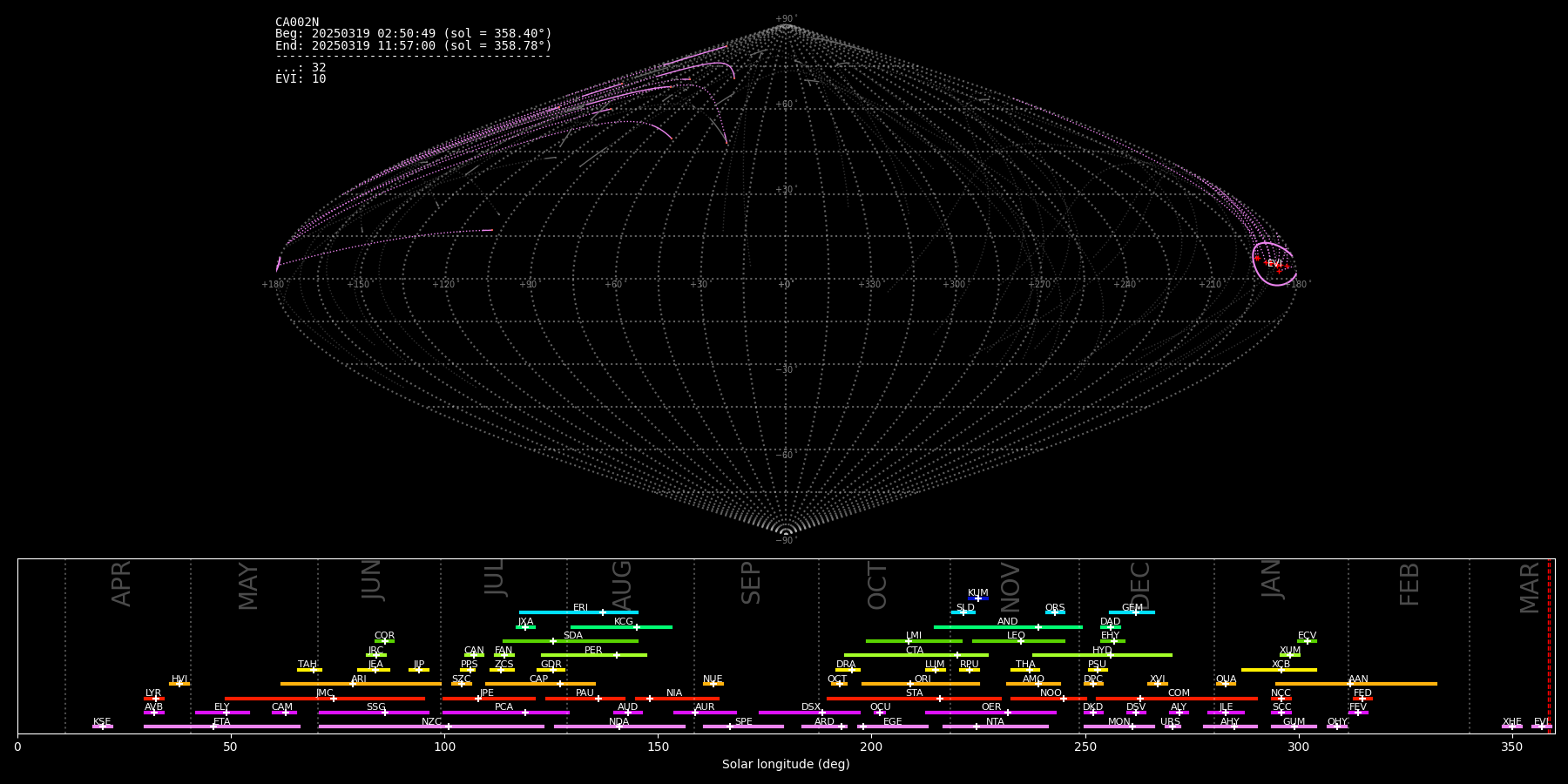Click the NOO shower label
The height and width of the screenshot is (784, 1568).
(1051, 693)
